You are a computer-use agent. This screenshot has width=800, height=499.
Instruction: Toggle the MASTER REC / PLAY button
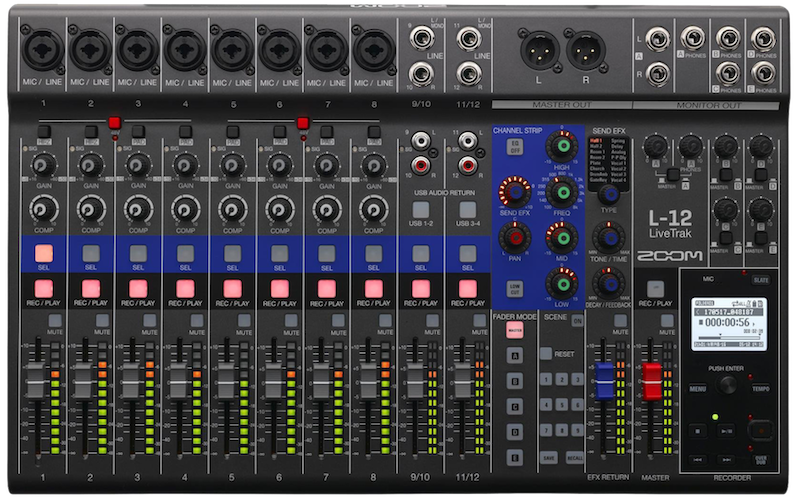(656, 289)
